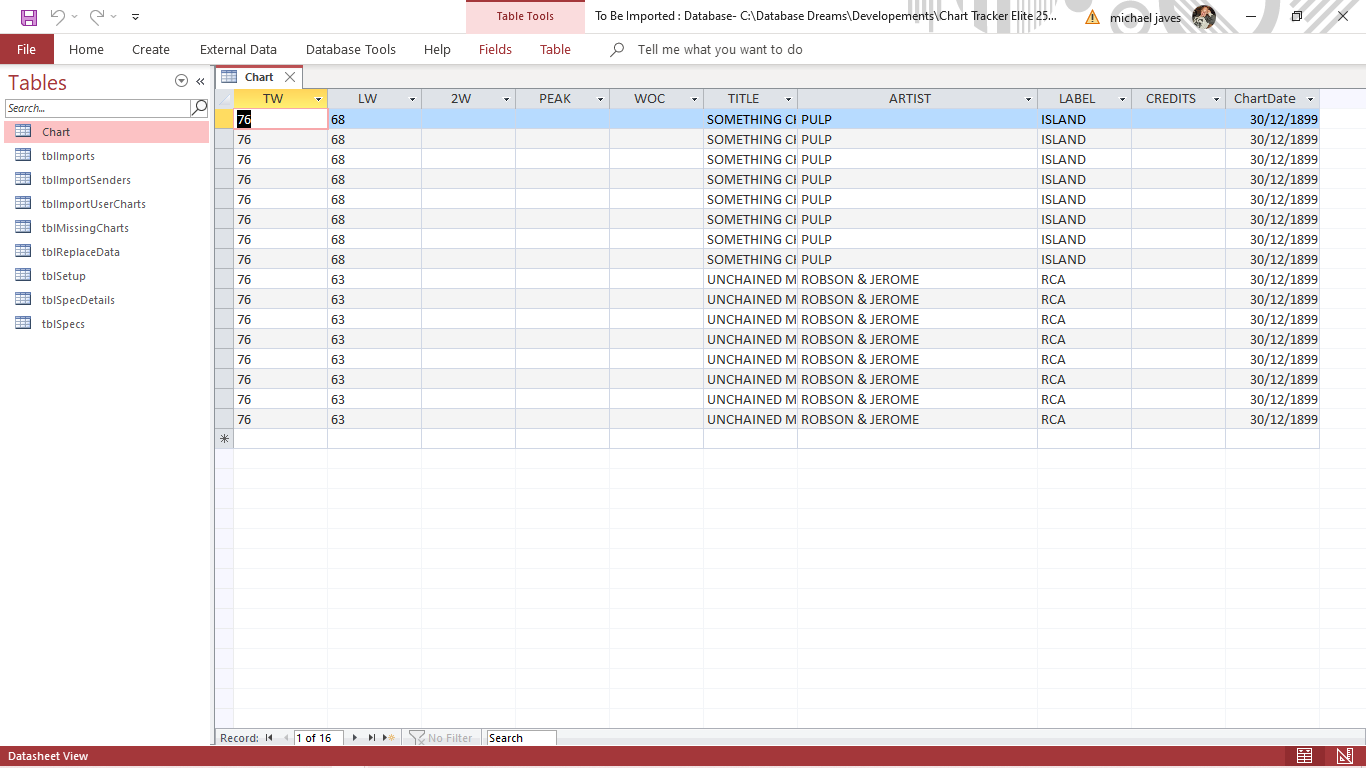Image resolution: width=1366 pixels, height=768 pixels.
Task: Select tblSetup table in navigation pane
Action: [107, 276]
